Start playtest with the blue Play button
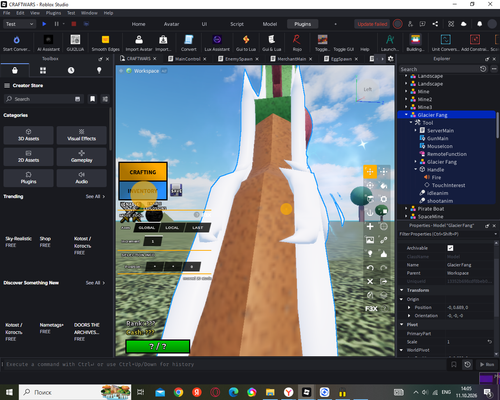Viewport: 500px width, 400px height. coord(44,24)
